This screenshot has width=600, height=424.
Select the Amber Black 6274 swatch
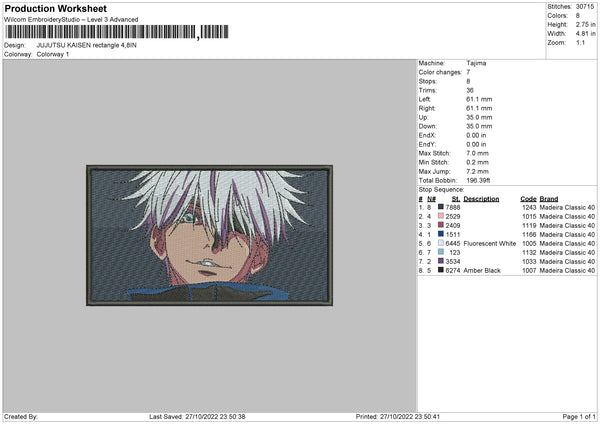click(x=441, y=270)
